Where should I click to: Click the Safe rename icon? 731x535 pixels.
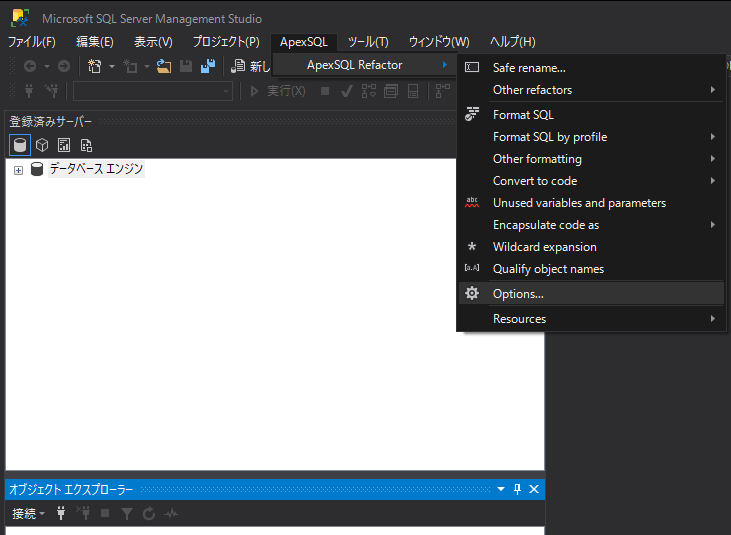[472, 68]
